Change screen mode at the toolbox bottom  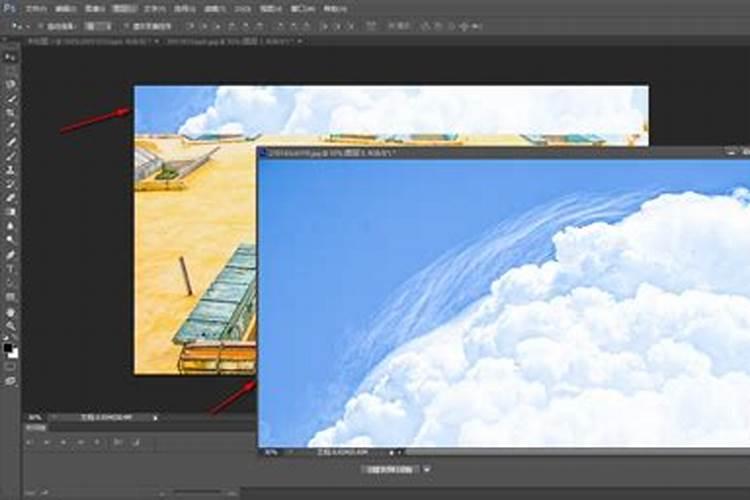10,381
